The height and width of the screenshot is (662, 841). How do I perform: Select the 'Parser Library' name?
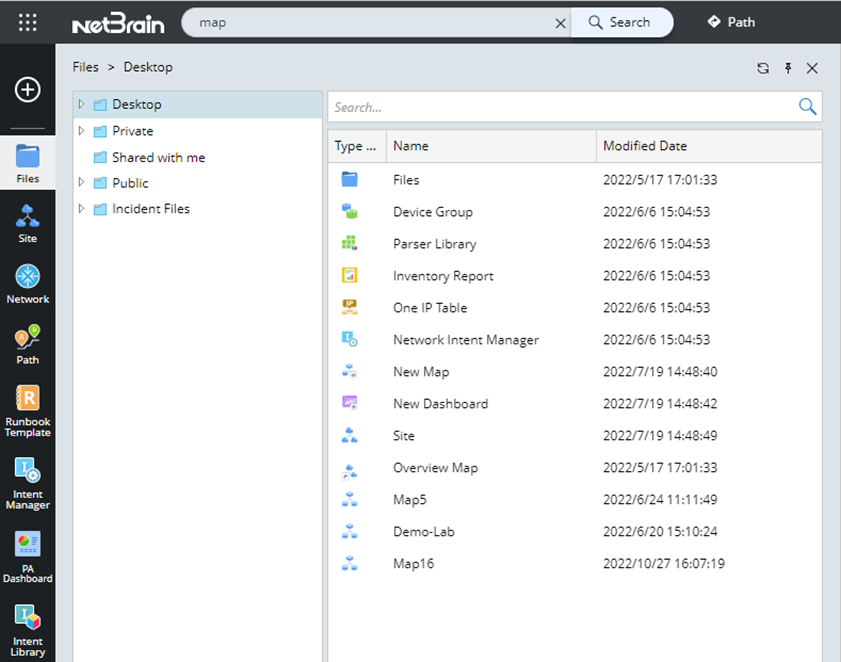(x=434, y=244)
